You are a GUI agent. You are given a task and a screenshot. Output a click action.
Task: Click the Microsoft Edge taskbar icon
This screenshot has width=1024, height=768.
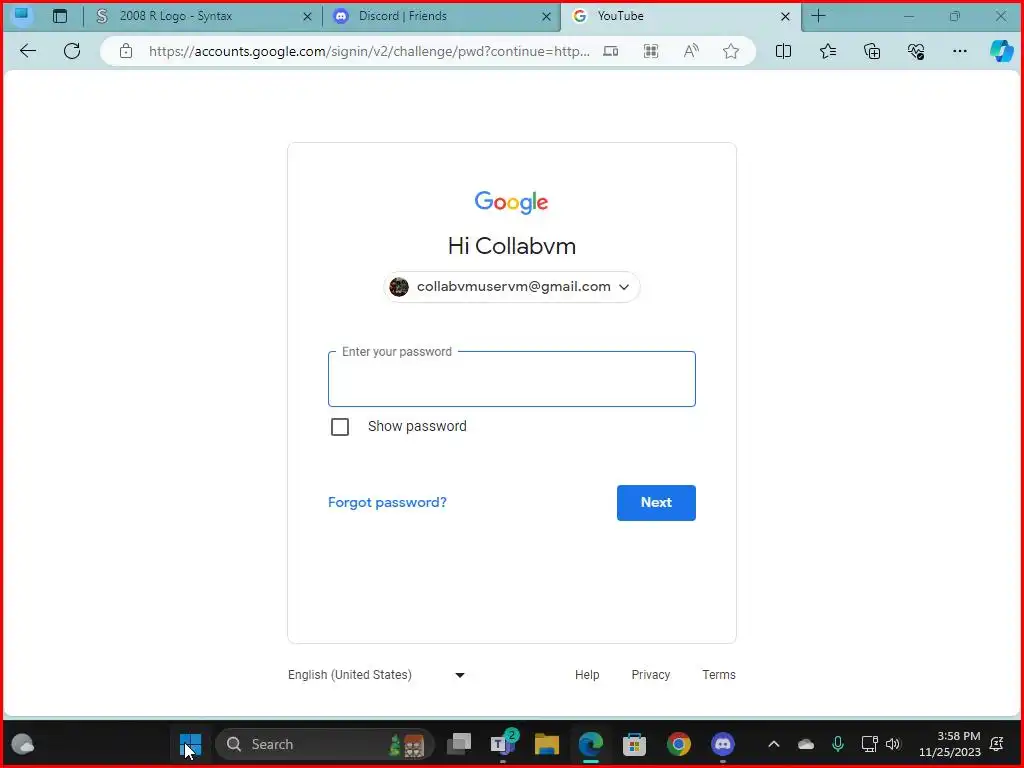(x=590, y=744)
